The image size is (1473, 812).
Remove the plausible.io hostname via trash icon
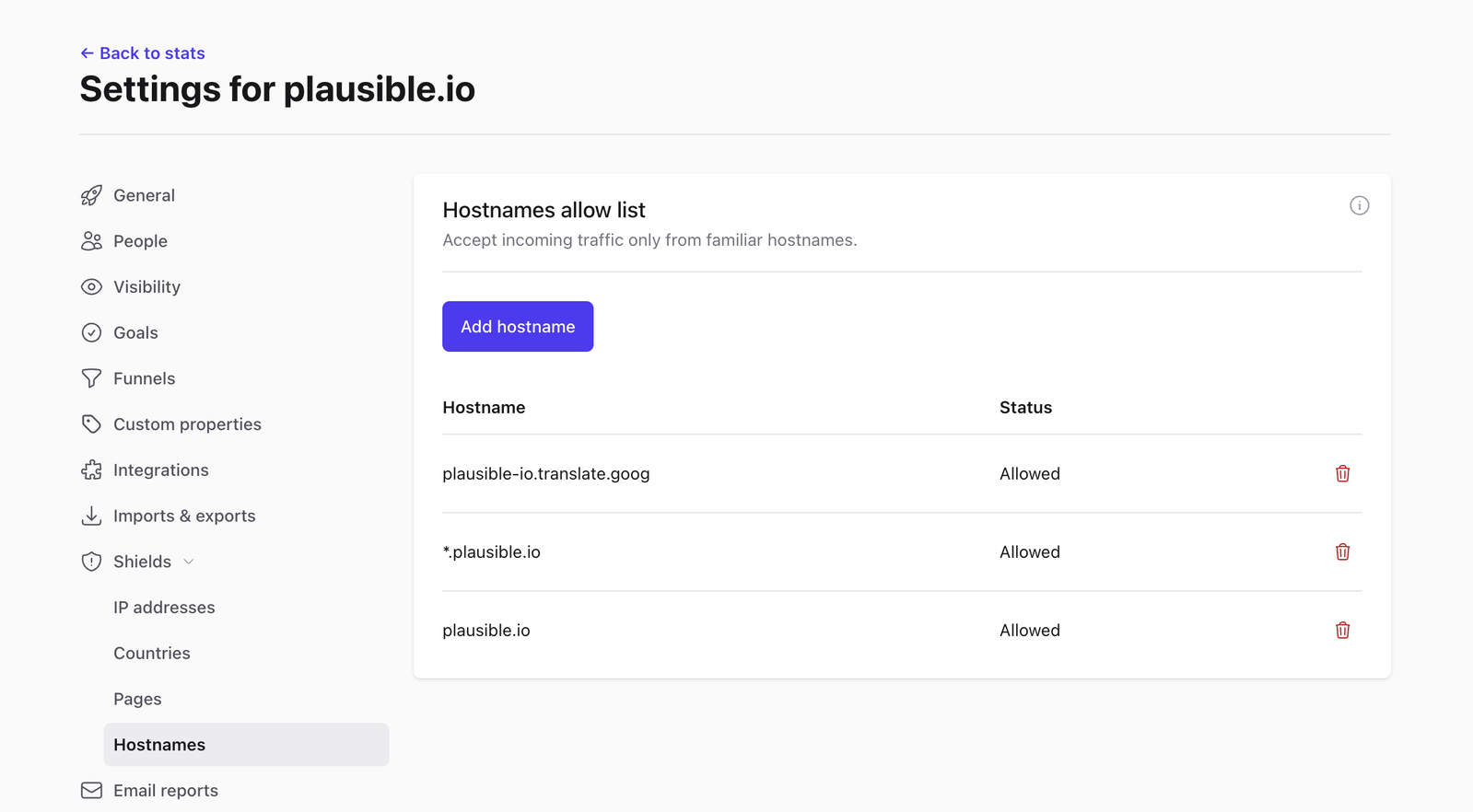click(1342, 630)
